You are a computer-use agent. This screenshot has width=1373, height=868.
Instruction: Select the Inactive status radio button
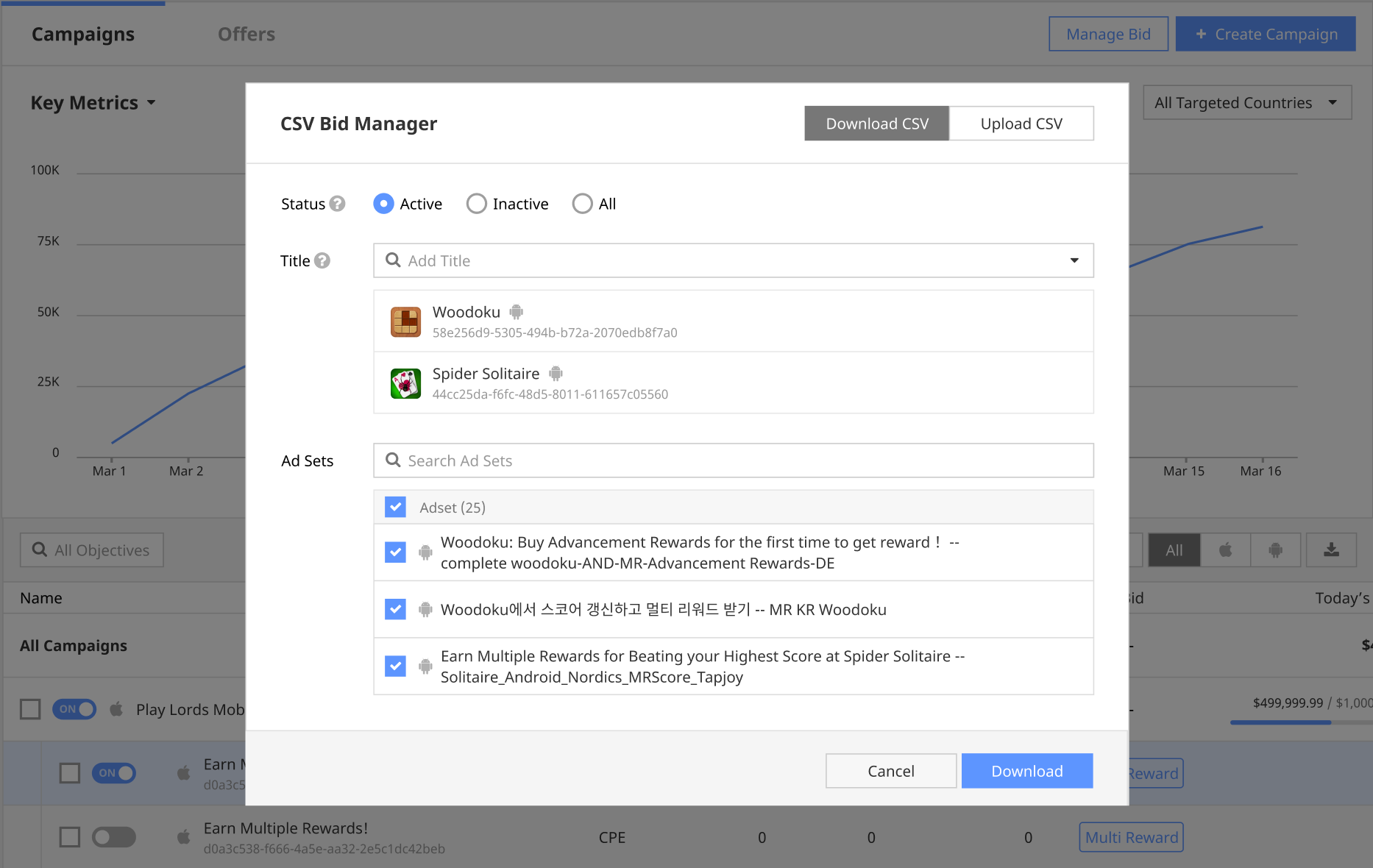[477, 204]
